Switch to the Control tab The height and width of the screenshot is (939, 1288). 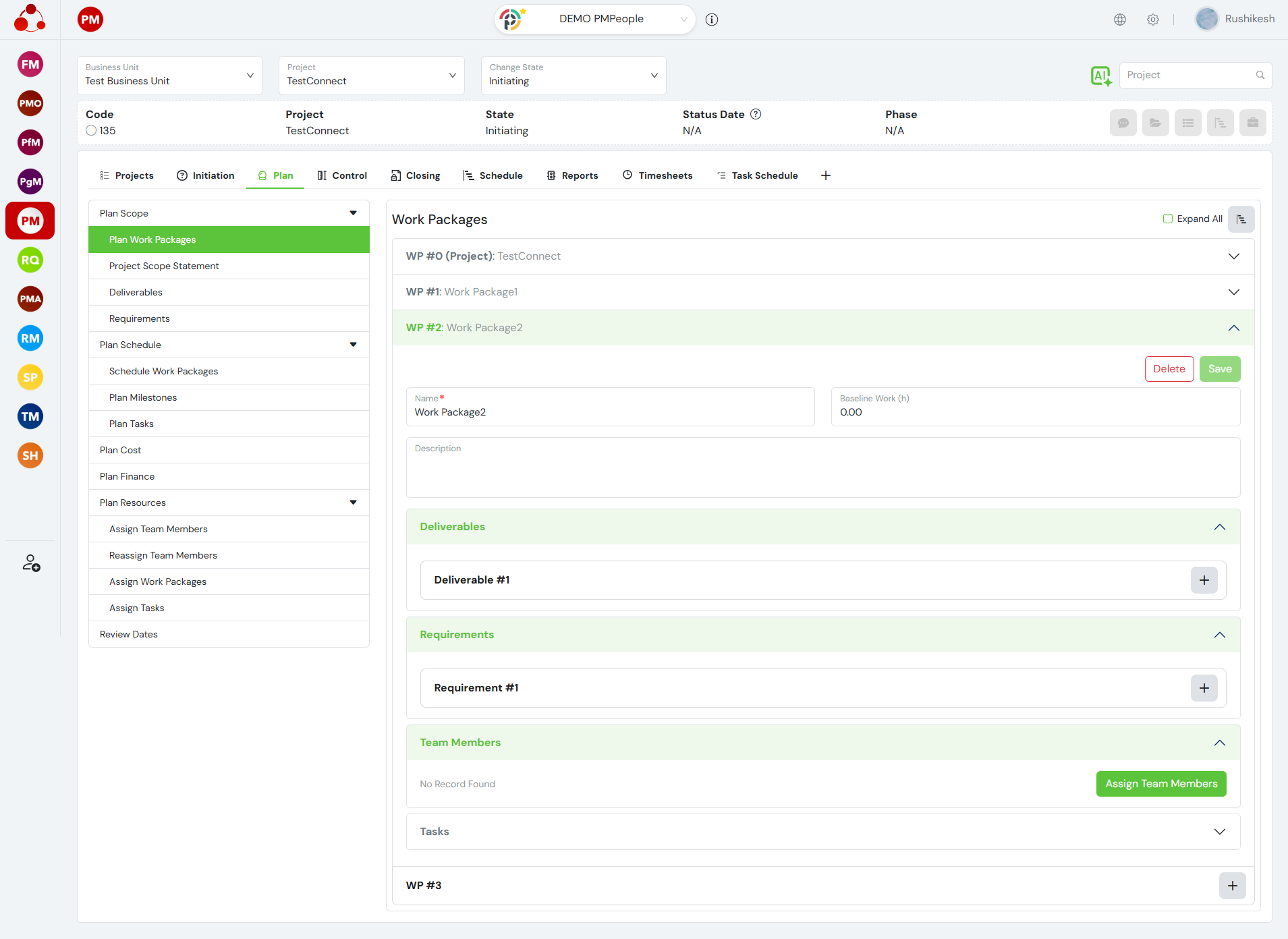[x=342, y=175]
